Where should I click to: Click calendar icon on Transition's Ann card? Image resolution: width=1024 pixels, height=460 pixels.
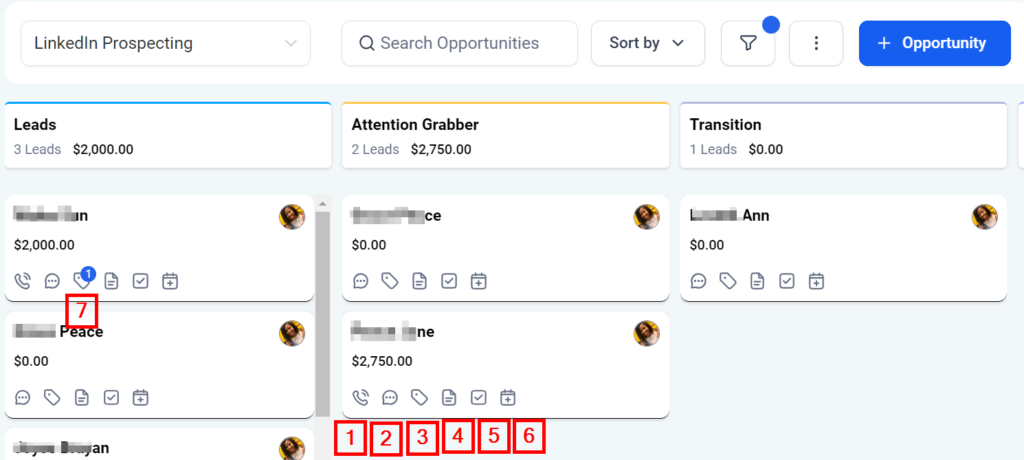817,281
